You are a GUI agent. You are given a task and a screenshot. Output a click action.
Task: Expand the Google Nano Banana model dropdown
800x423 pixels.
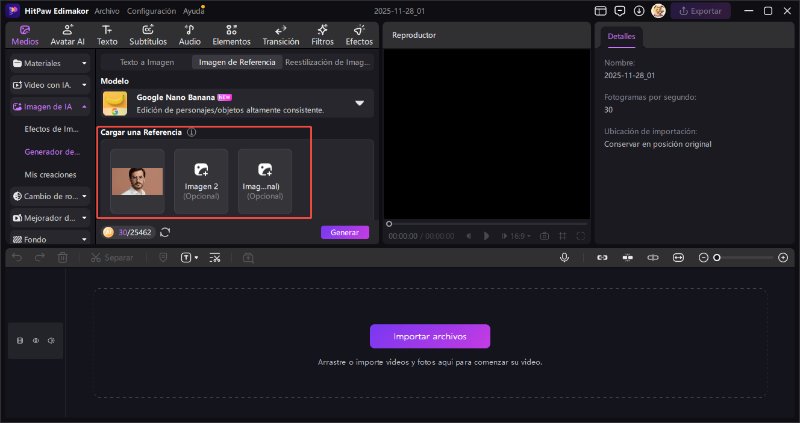click(359, 103)
